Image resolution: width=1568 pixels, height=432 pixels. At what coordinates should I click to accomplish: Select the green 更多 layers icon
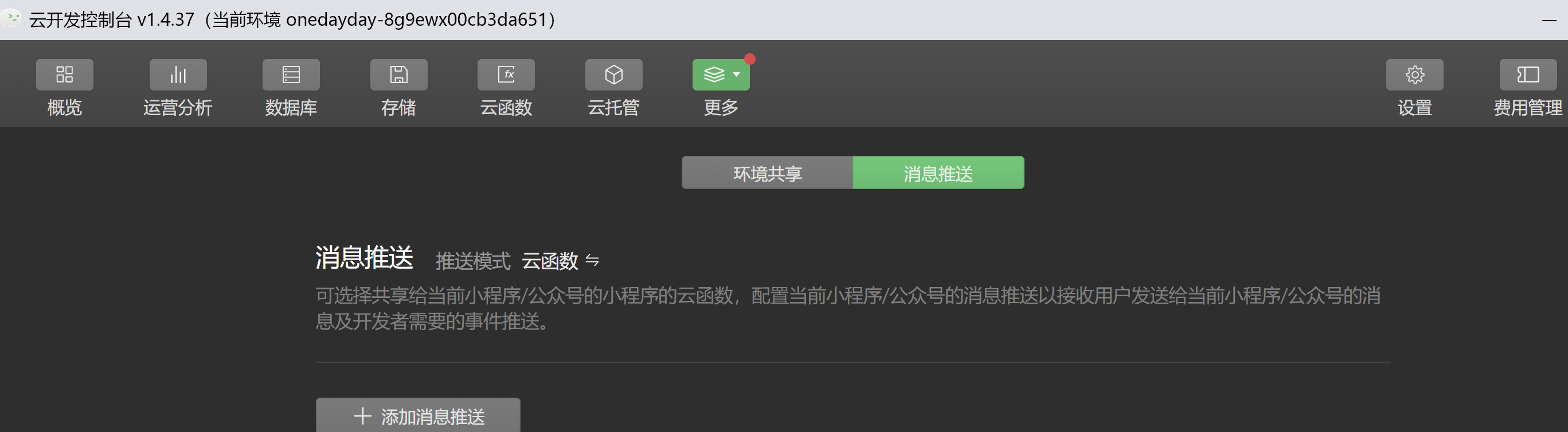point(714,74)
